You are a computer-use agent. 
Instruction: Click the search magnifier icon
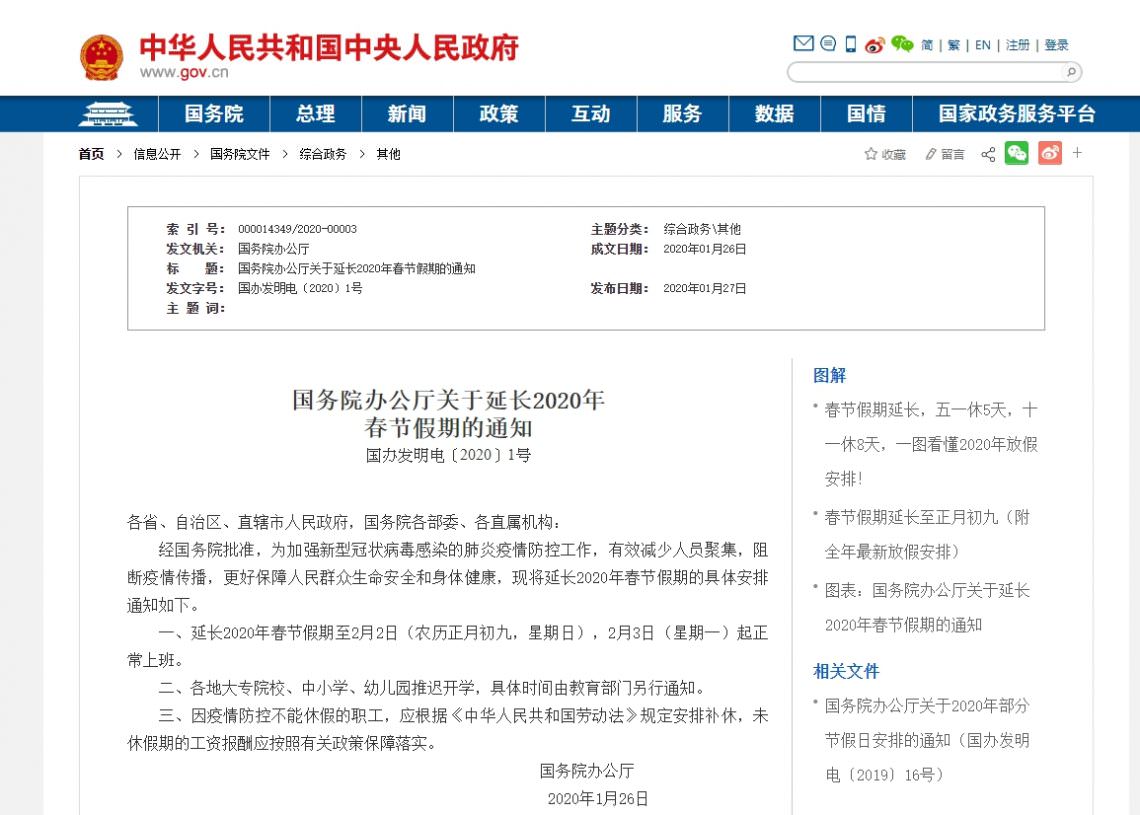click(x=1071, y=72)
